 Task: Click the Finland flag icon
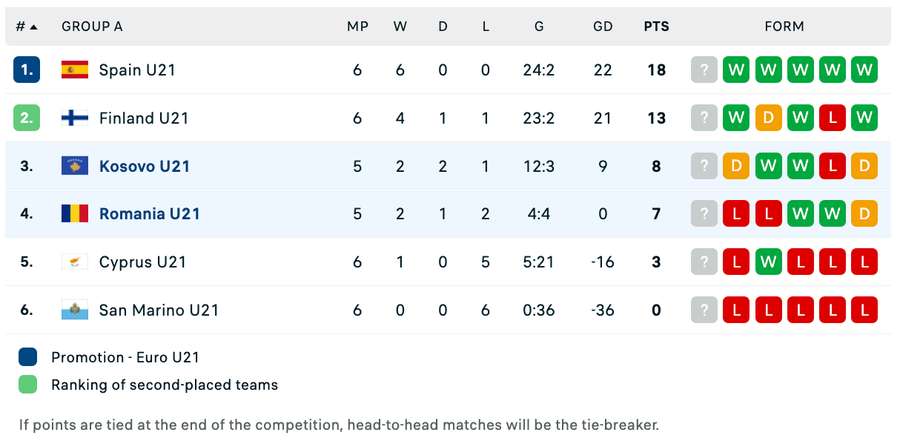point(75,118)
